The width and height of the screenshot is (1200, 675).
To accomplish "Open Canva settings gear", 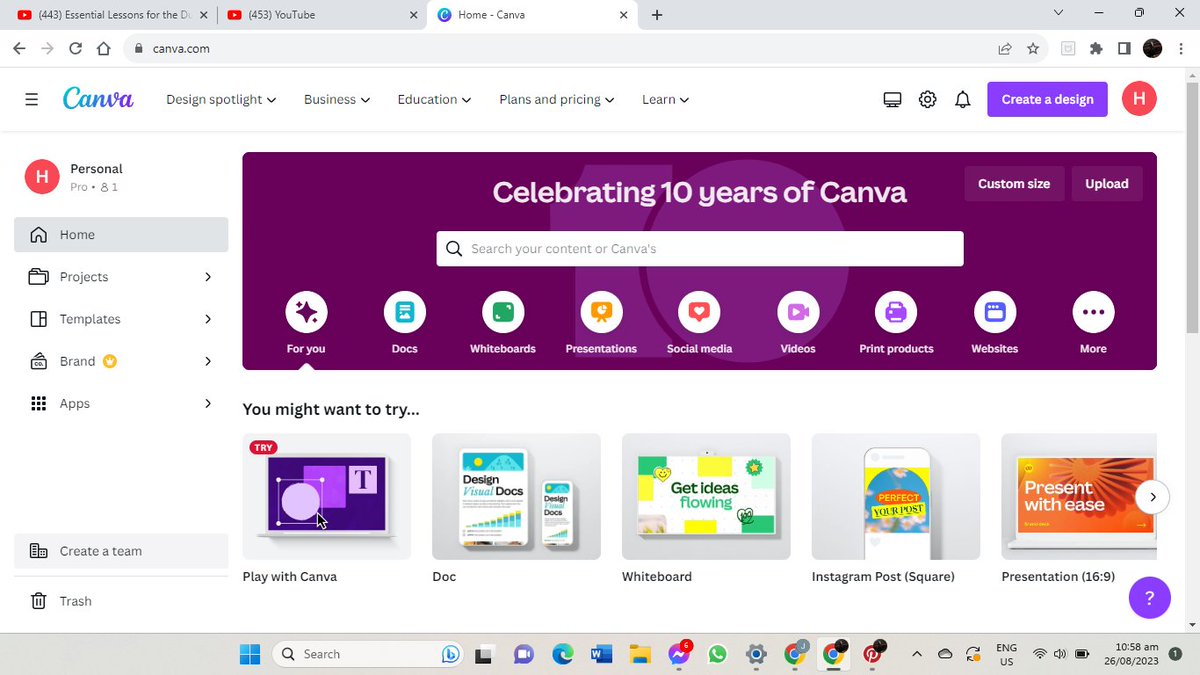I will click(x=928, y=99).
